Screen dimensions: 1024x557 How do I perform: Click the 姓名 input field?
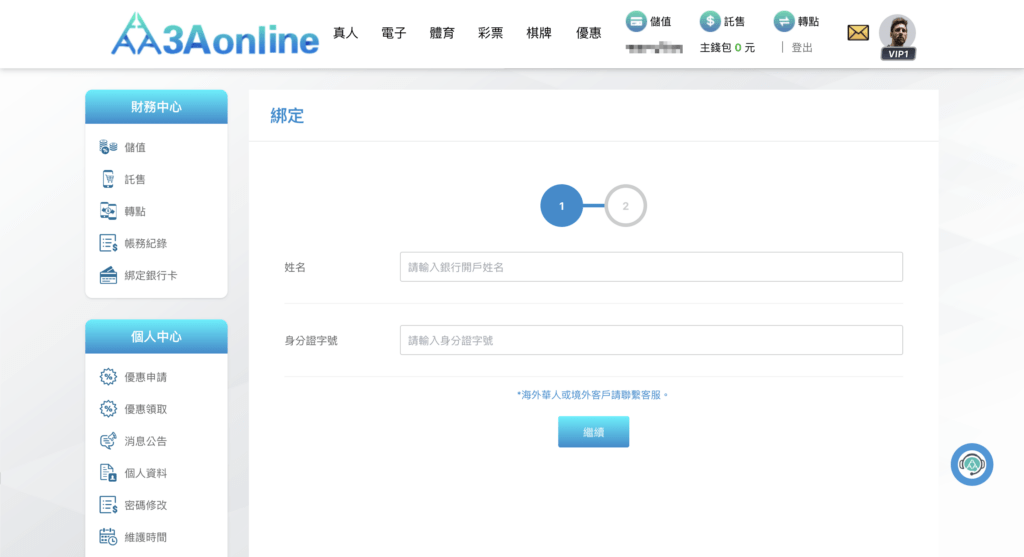tap(651, 267)
